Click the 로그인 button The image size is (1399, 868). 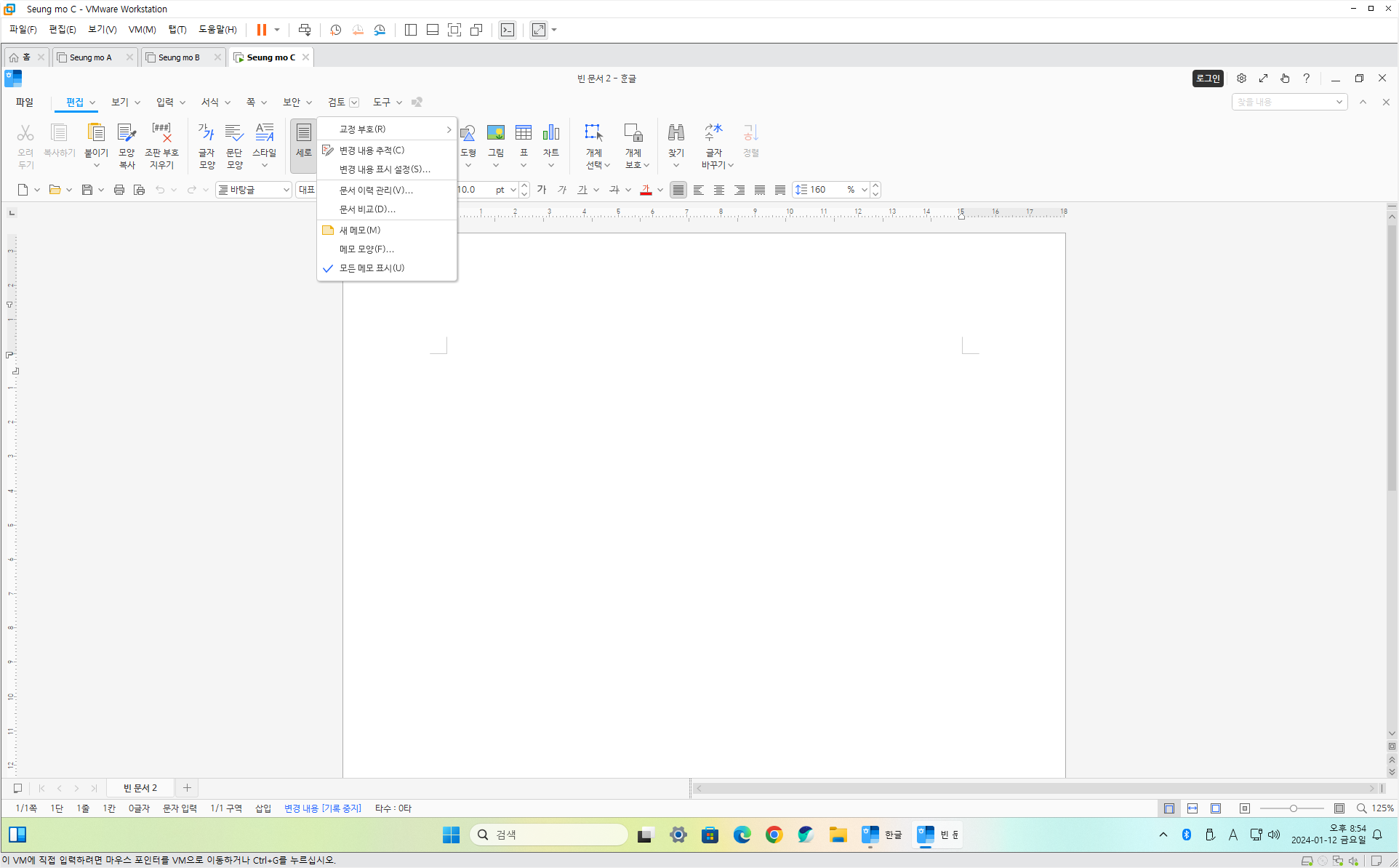click(x=1207, y=79)
